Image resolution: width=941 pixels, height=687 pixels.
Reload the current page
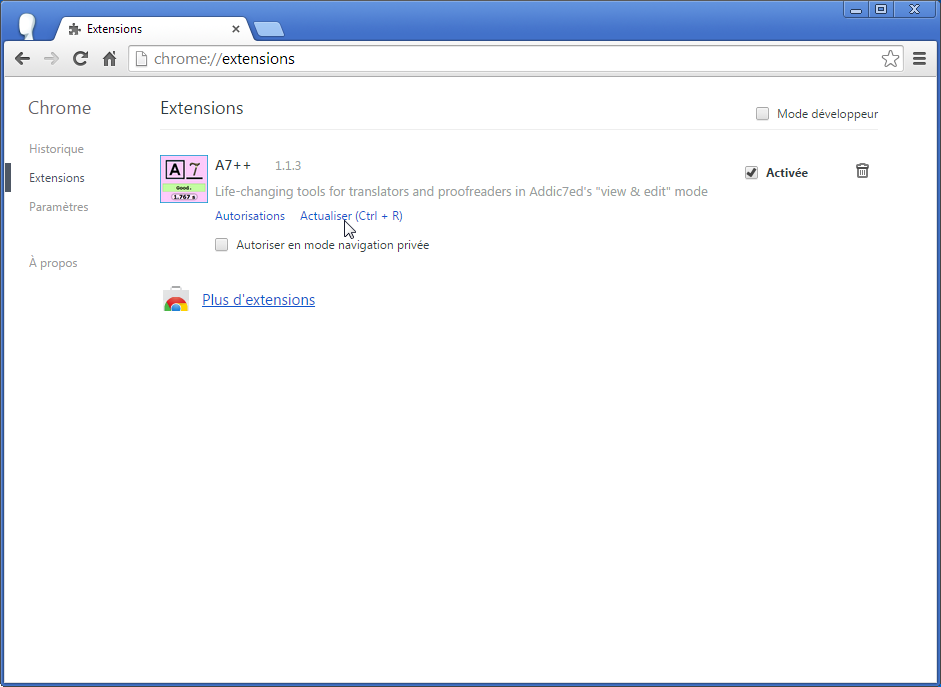click(x=81, y=59)
